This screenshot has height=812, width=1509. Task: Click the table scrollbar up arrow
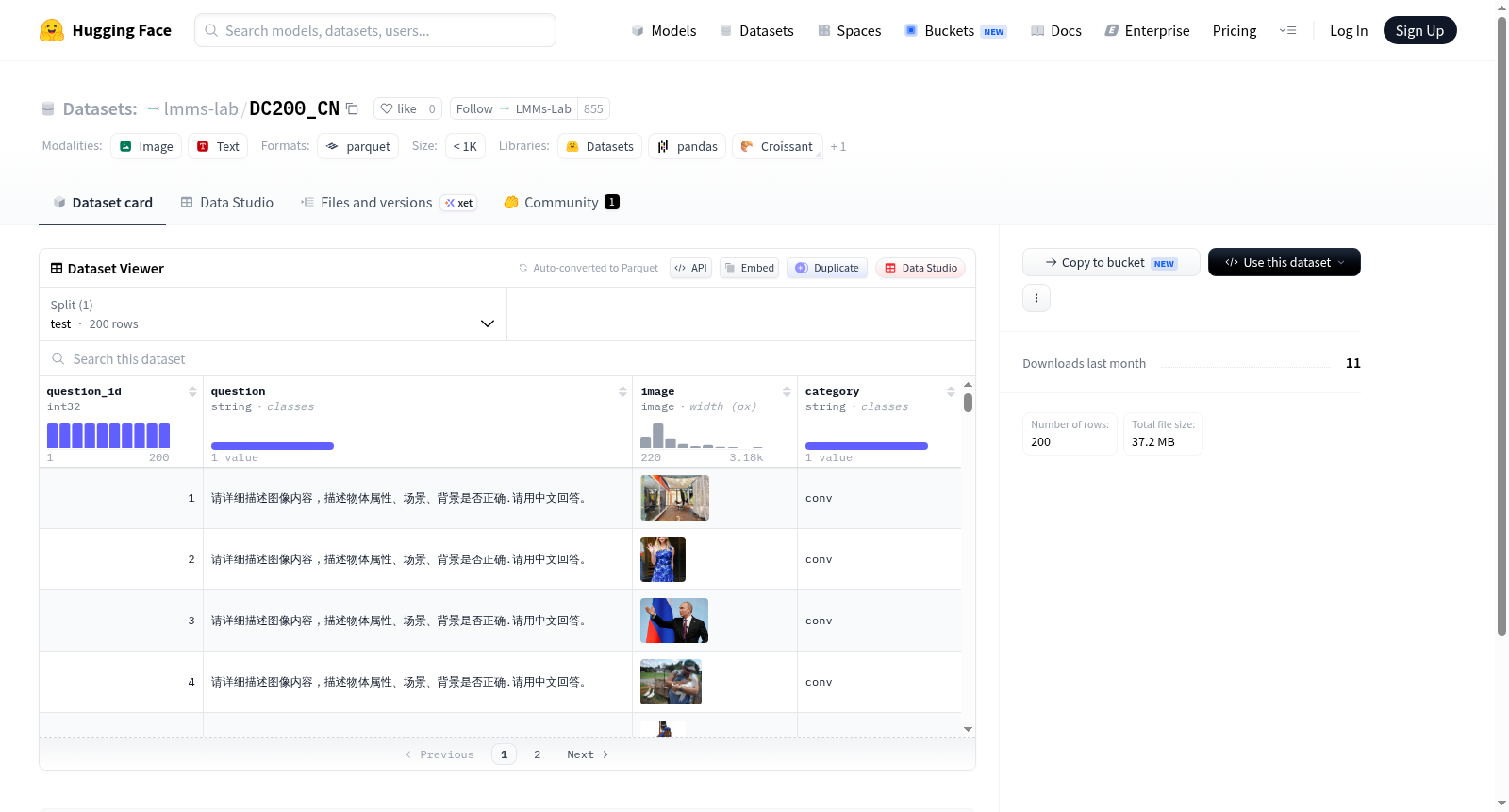coord(968,385)
